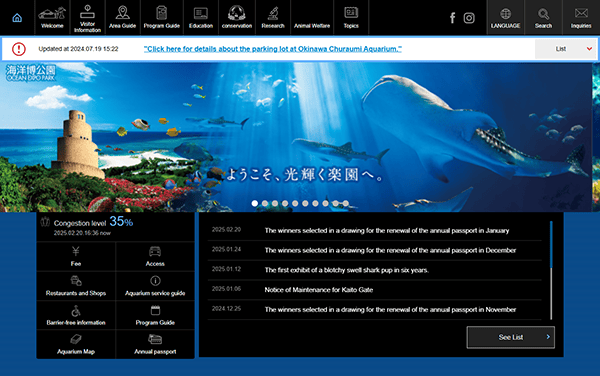This screenshot has height=376, width=600.
Task: Visit the Instagram page icon
Action: (x=469, y=18)
